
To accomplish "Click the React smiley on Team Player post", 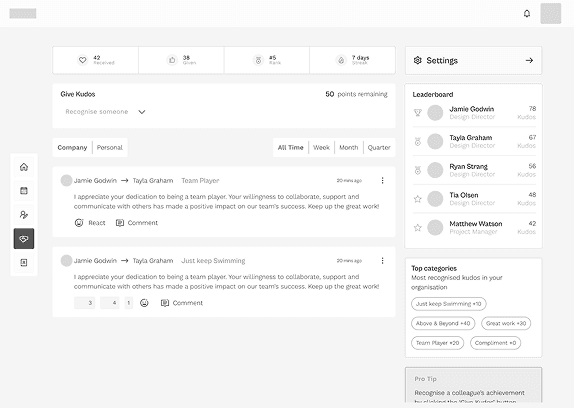I will point(79,223).
